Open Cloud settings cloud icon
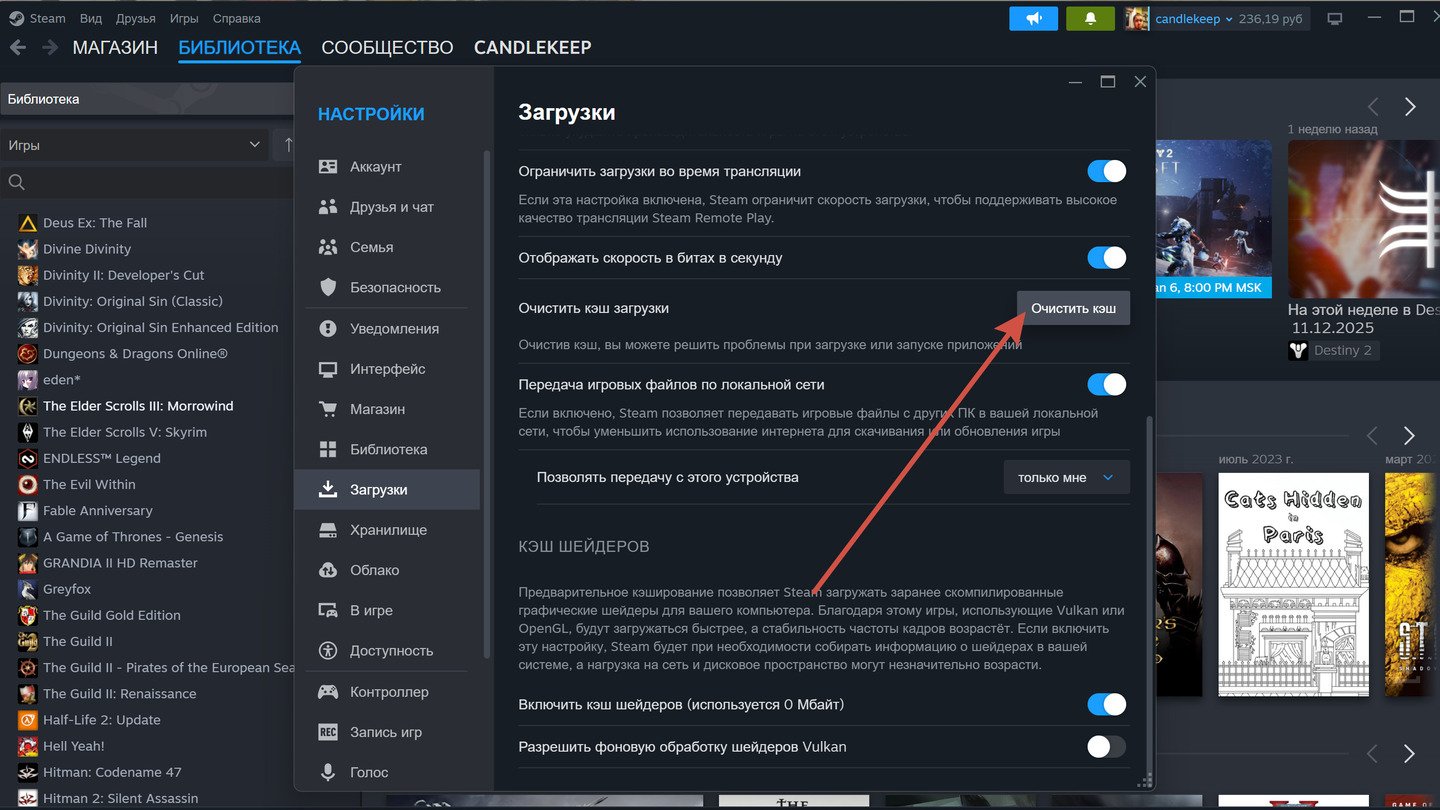The height and width of the screenshot is (810, 1440). tap(328, 570)
